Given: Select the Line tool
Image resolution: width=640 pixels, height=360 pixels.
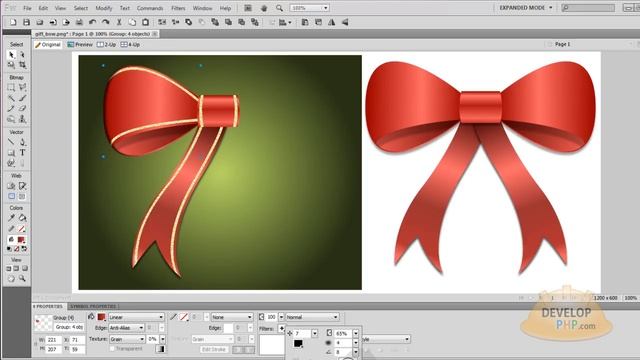Looking at the screenshot, I should click(x=11, y=142).
